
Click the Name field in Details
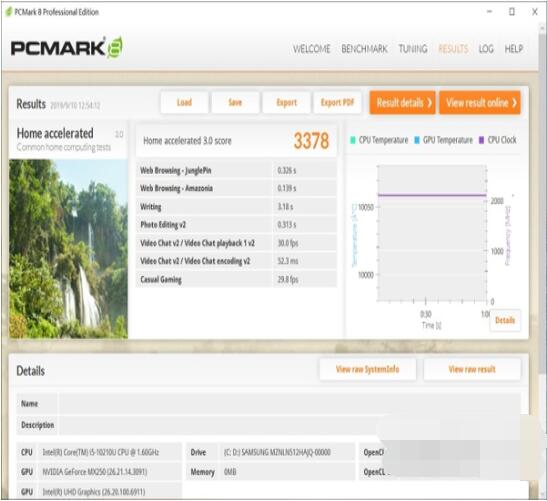click(x=290, y=404)
